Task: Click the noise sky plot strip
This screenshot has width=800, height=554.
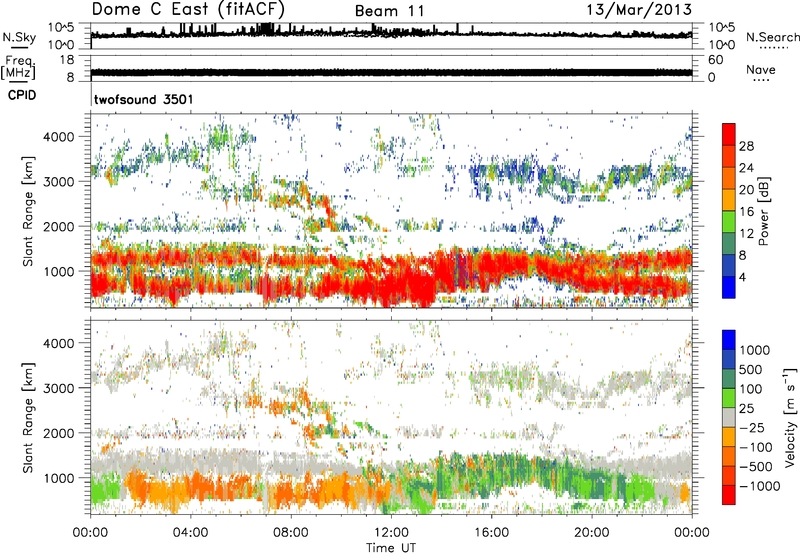Action: [391, 36]
